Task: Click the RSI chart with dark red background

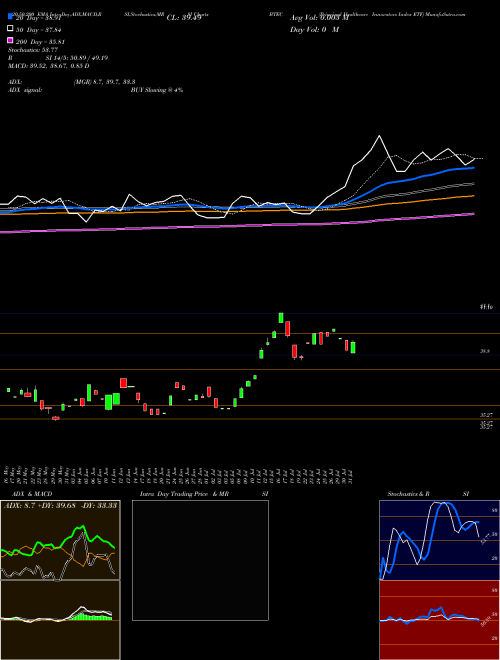Action: (x=439, y=620)
